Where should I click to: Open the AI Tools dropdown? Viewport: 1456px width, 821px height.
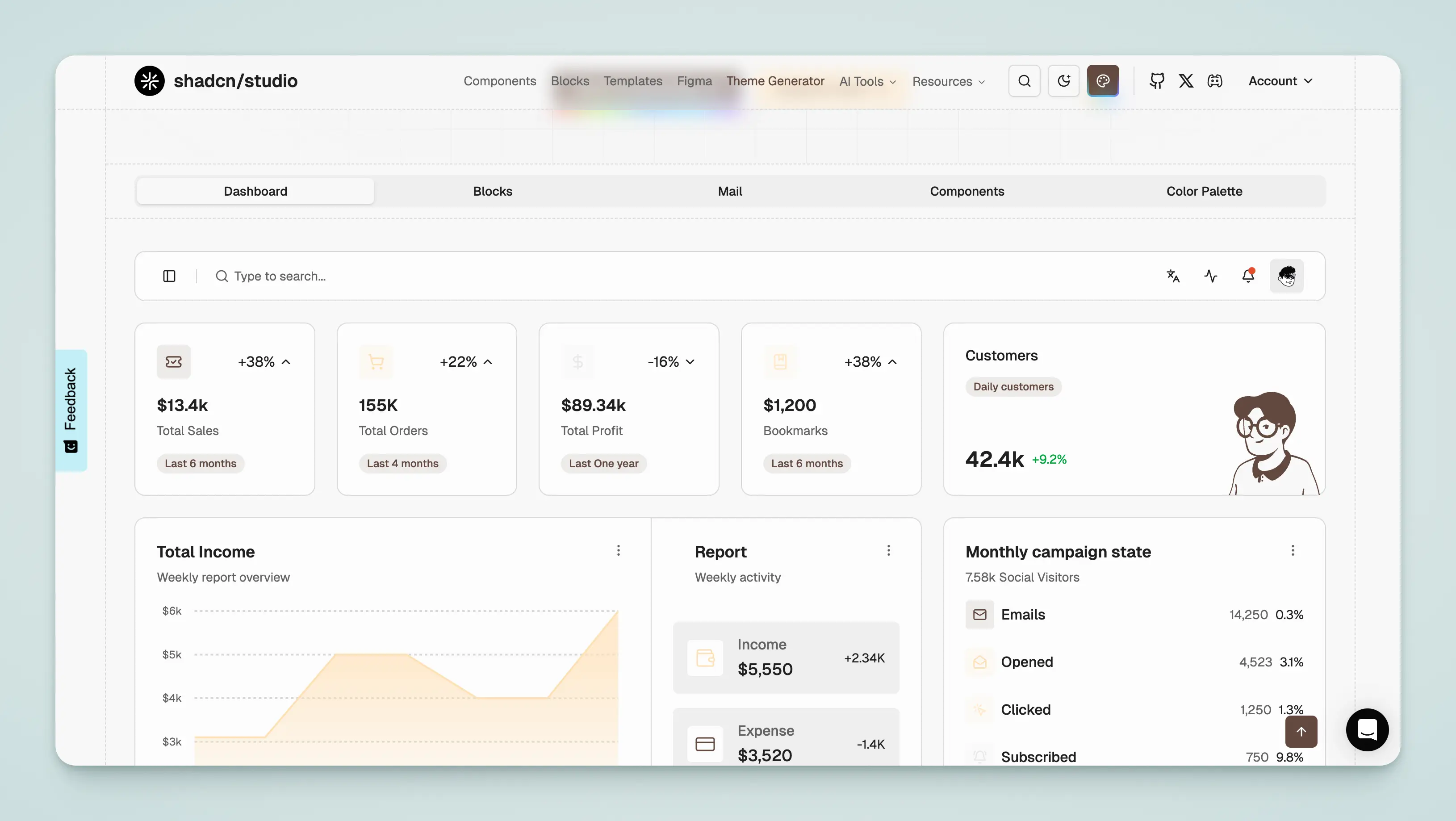(867, 81)
